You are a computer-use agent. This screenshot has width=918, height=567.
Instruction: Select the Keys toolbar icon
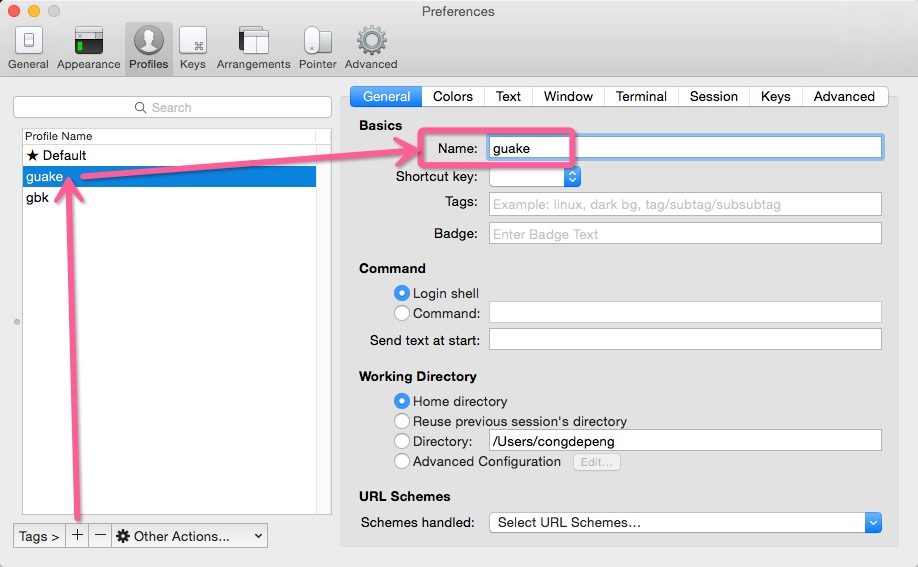193,41
